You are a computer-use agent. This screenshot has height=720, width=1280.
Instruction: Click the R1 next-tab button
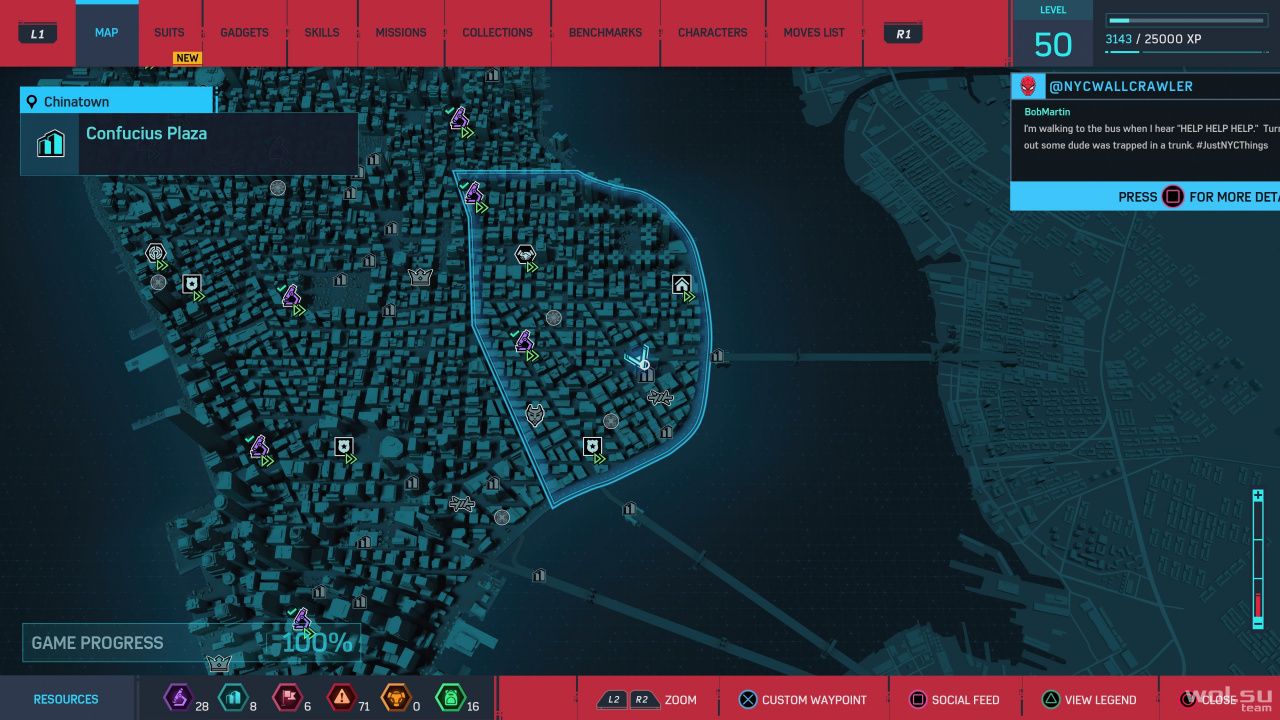click(903, 33)
